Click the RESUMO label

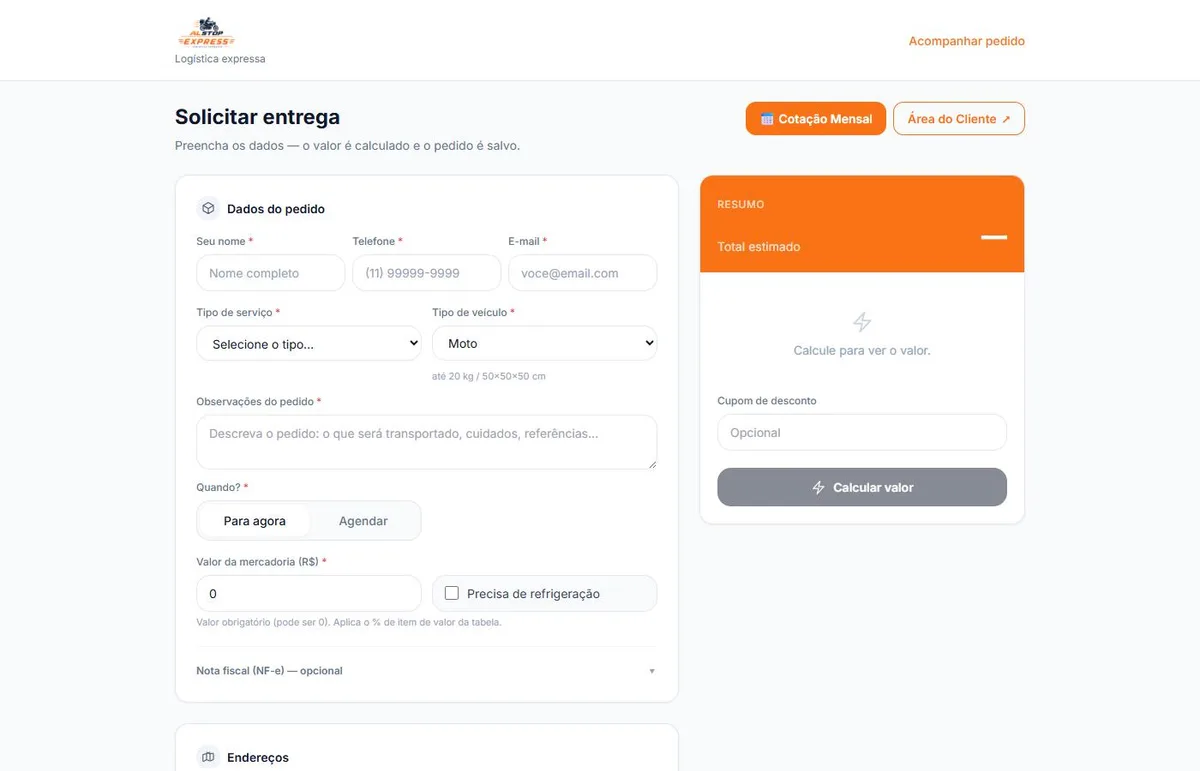click(x=741, y=204)
